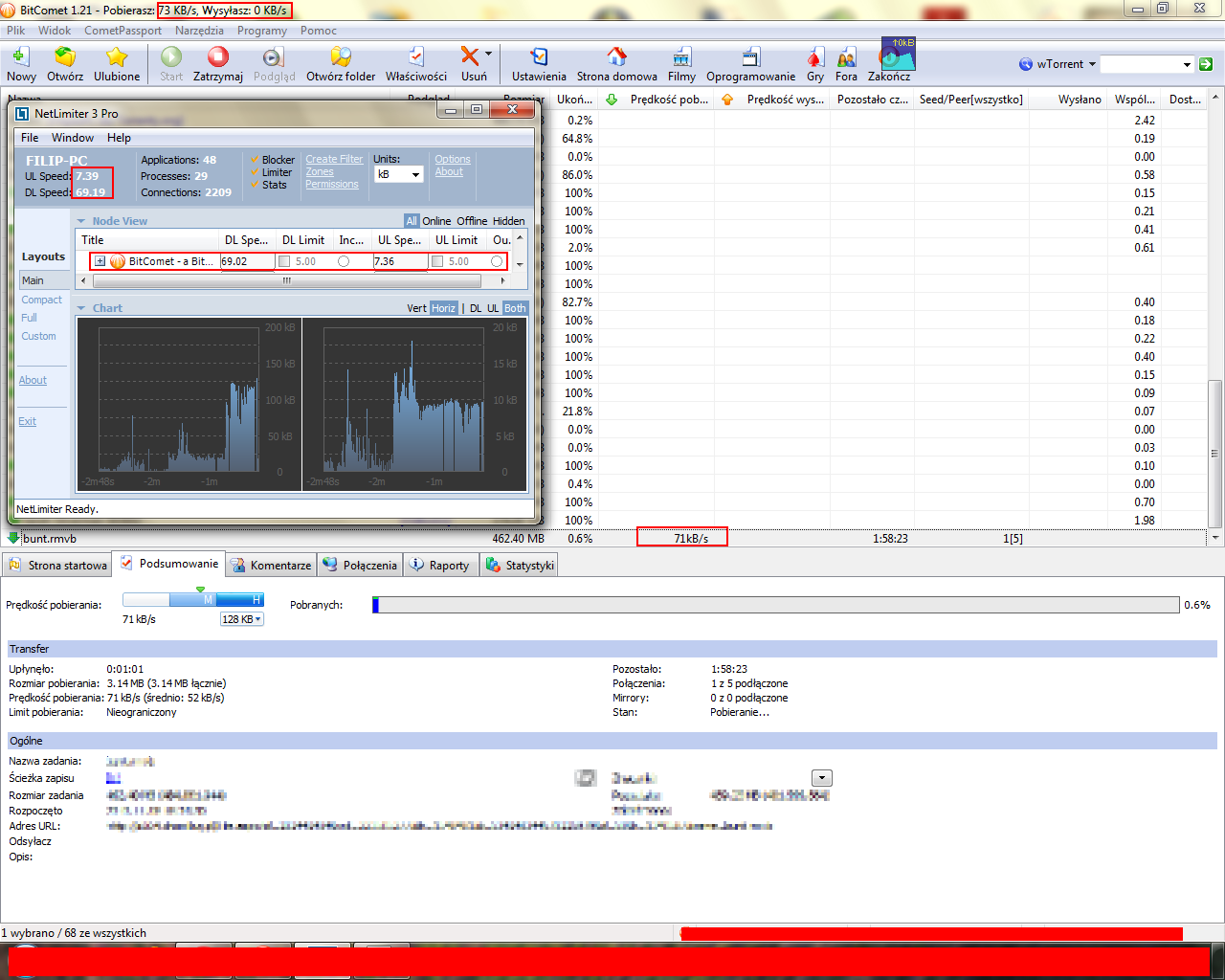This screenshot has height=980, width=1225.
Task: Open the Narzędzia menu
Action: tap(199, 31)
